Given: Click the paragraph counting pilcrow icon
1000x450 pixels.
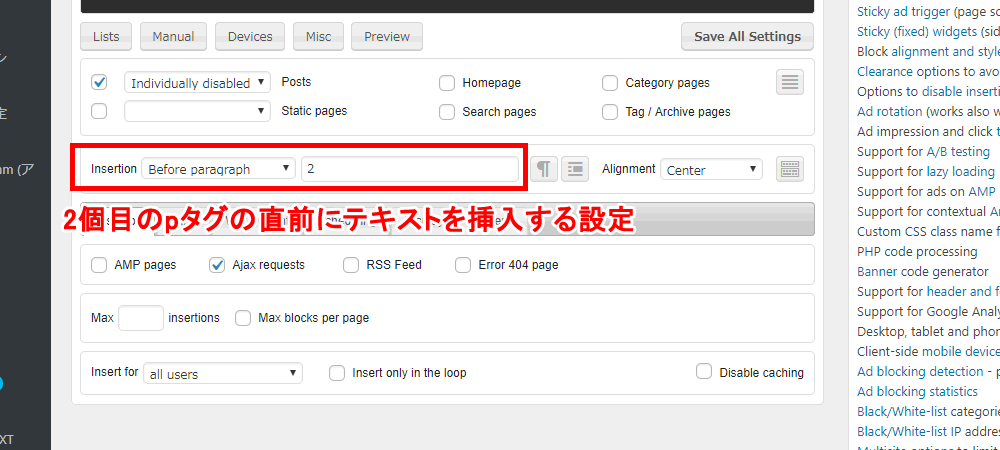Looking at the screenshot, I should pos(543,169).
